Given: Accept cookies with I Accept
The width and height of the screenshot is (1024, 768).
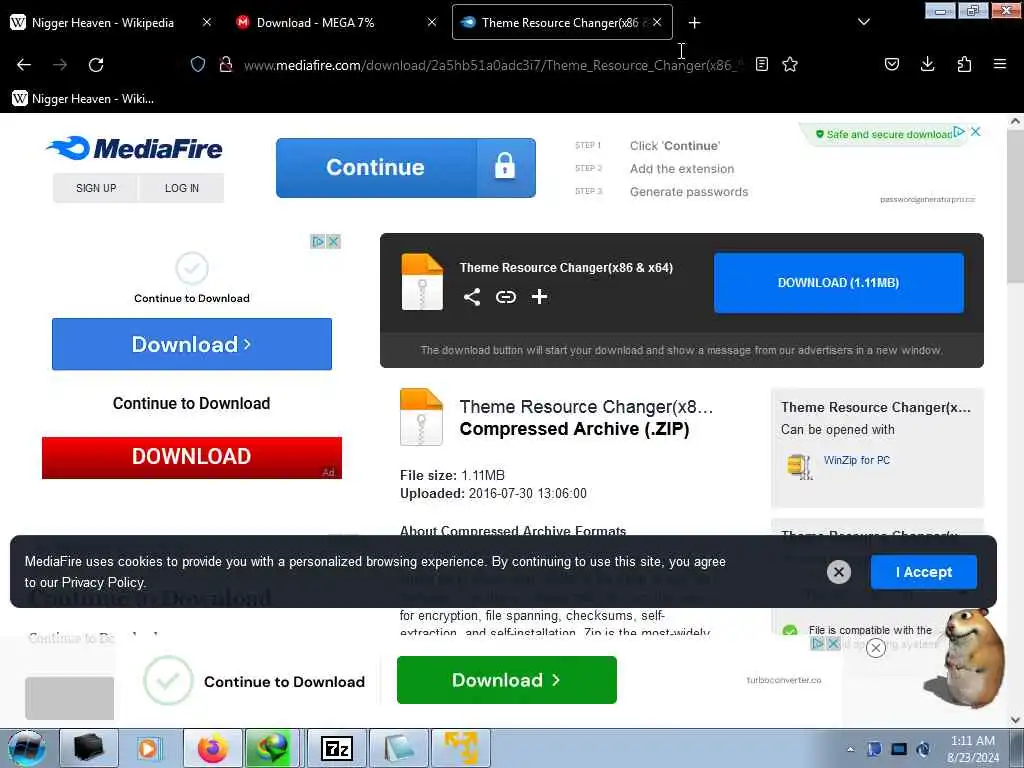Looking at the screenshot, I should pyautogui.click(x=923, y=572).
